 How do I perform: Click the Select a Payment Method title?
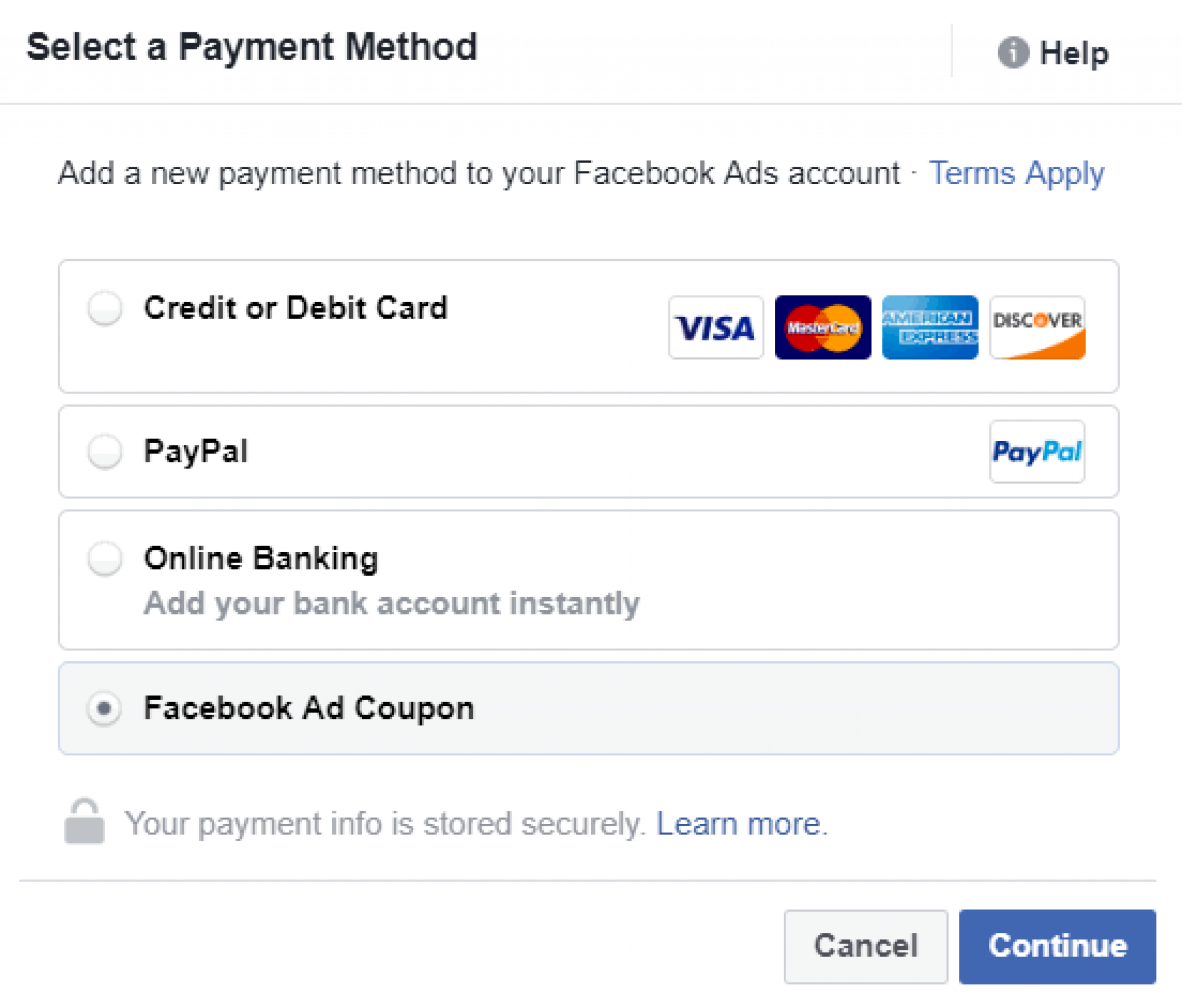(x=254, y=47)
